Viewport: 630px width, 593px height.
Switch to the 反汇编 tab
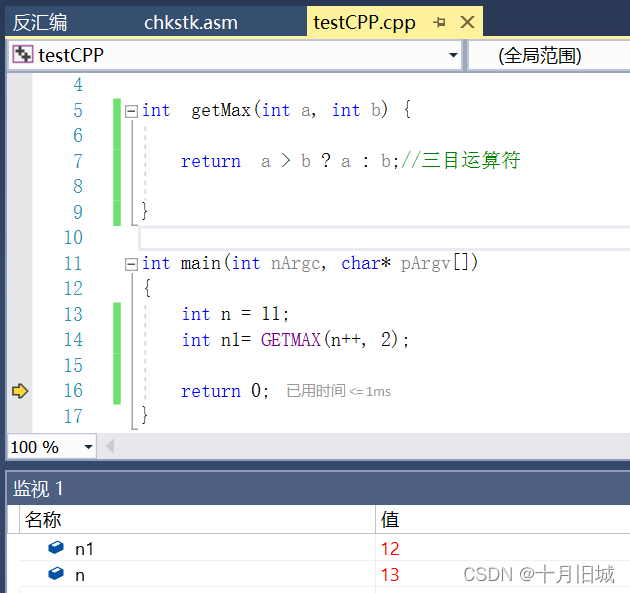coord(39,22)
